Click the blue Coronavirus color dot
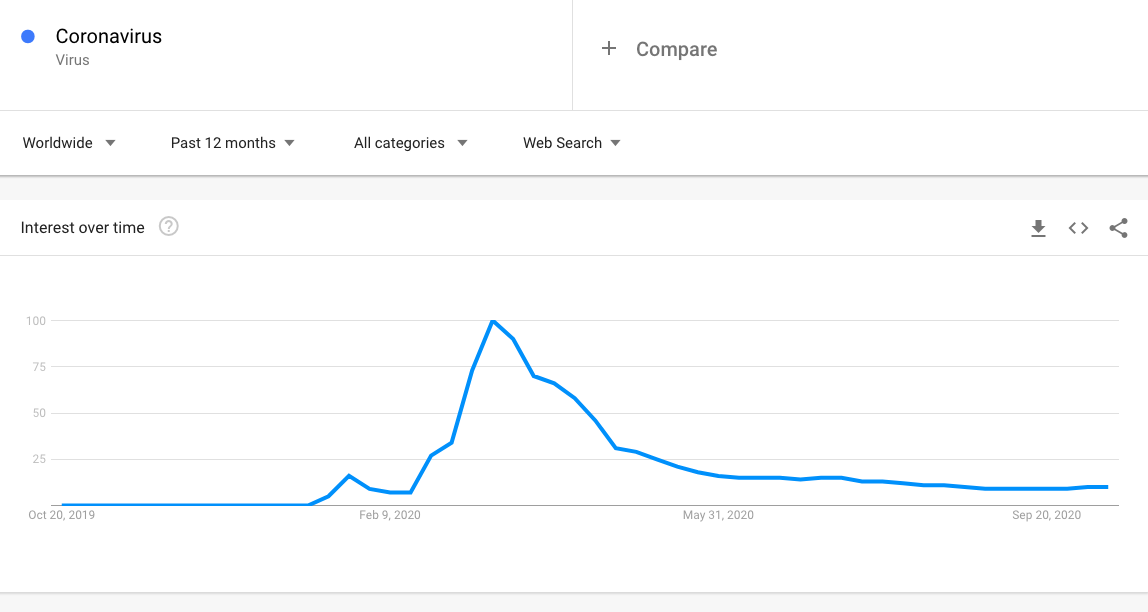1148x612 pixels. 28,37
